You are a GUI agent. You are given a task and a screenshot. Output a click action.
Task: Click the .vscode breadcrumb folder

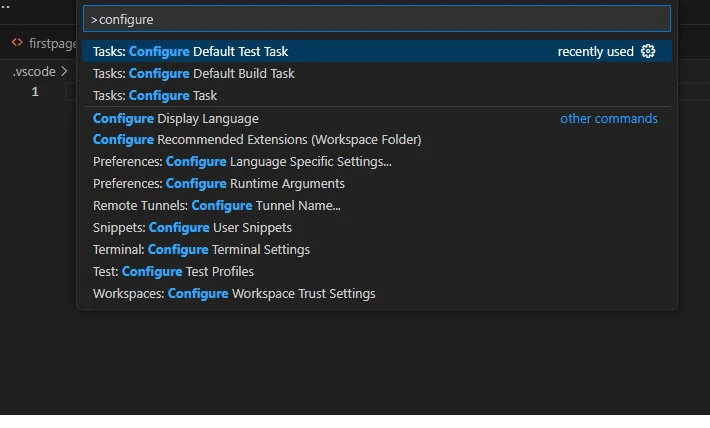[x=34, y=72]
